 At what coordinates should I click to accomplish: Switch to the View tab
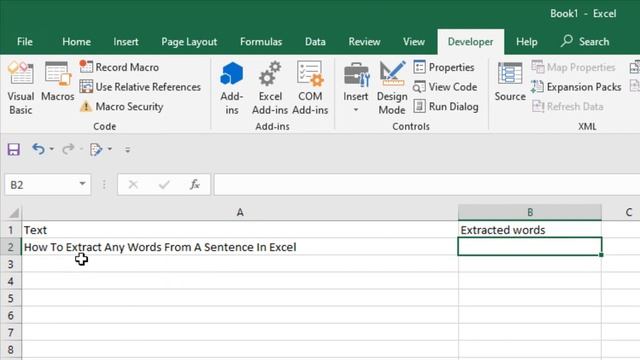414,42
